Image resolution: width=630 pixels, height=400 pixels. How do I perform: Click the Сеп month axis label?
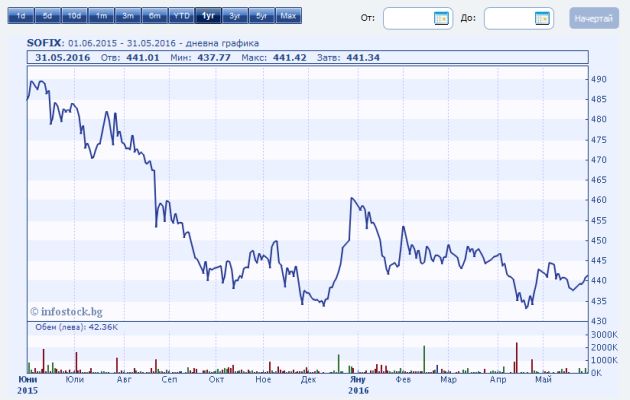click(169, 380)
